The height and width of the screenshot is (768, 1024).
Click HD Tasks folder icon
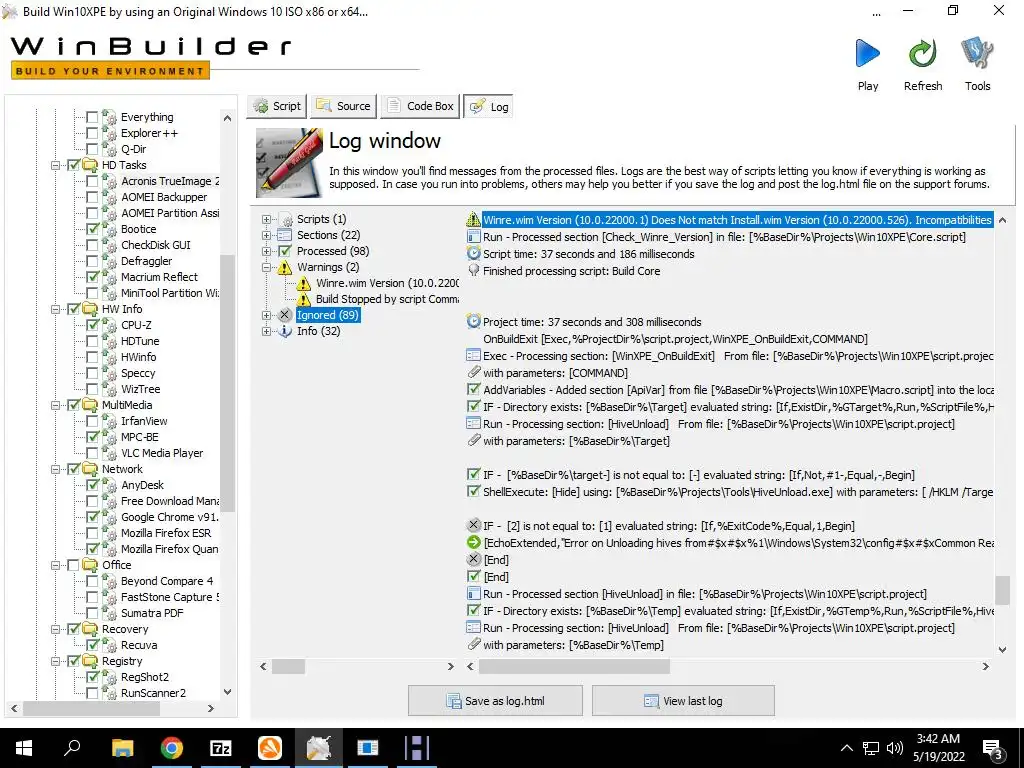(90, 165)
